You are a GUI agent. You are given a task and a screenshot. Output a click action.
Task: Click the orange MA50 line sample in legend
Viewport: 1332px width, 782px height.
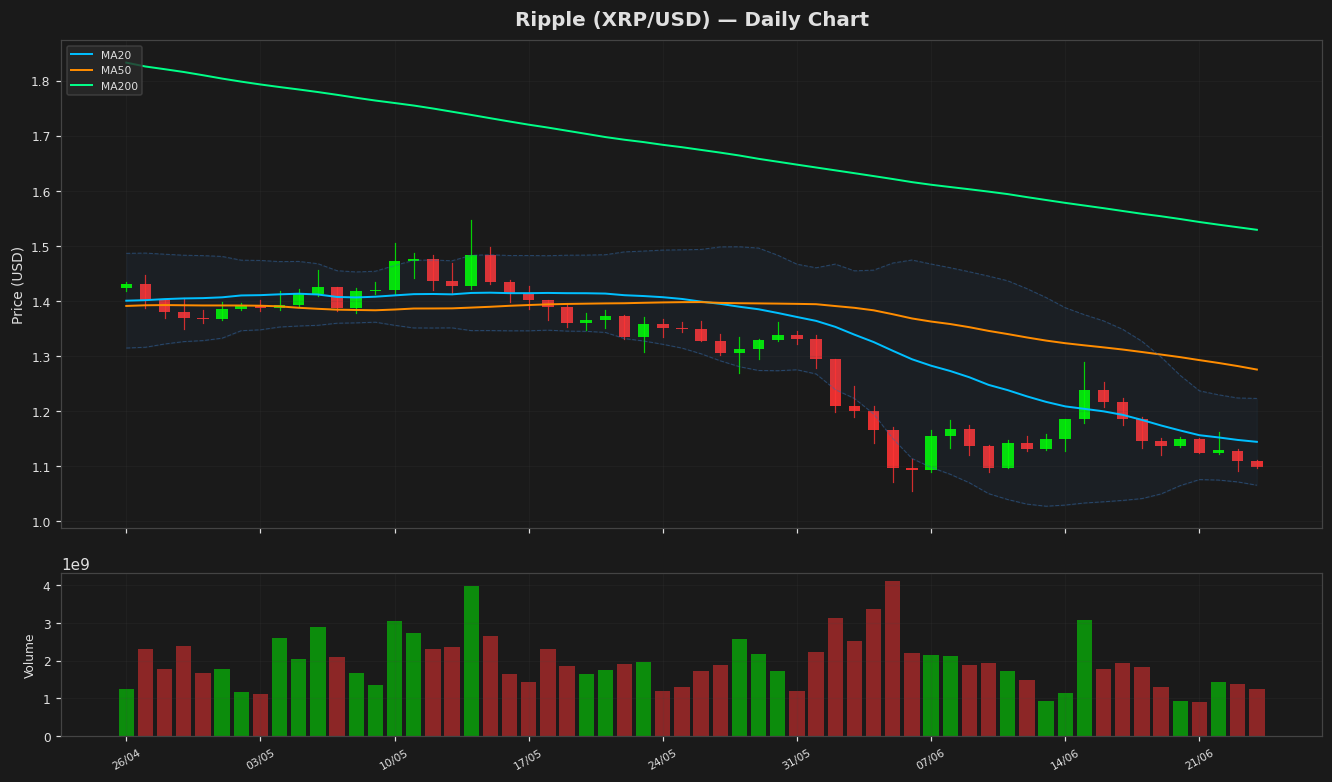(83, 71)
